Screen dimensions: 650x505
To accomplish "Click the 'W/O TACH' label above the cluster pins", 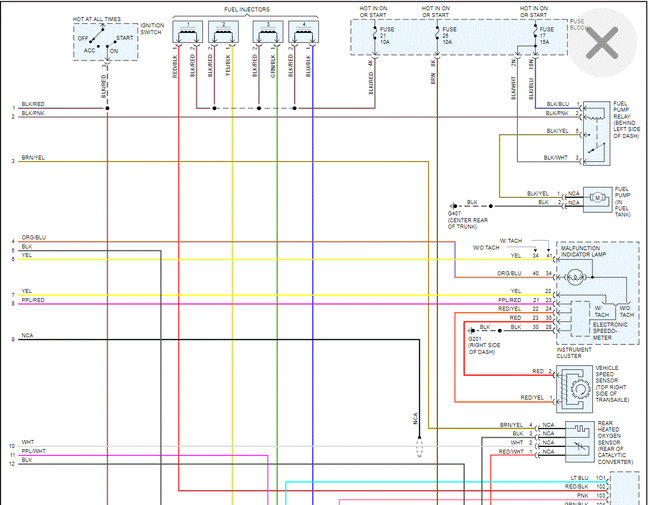I will tap(486, 248).
